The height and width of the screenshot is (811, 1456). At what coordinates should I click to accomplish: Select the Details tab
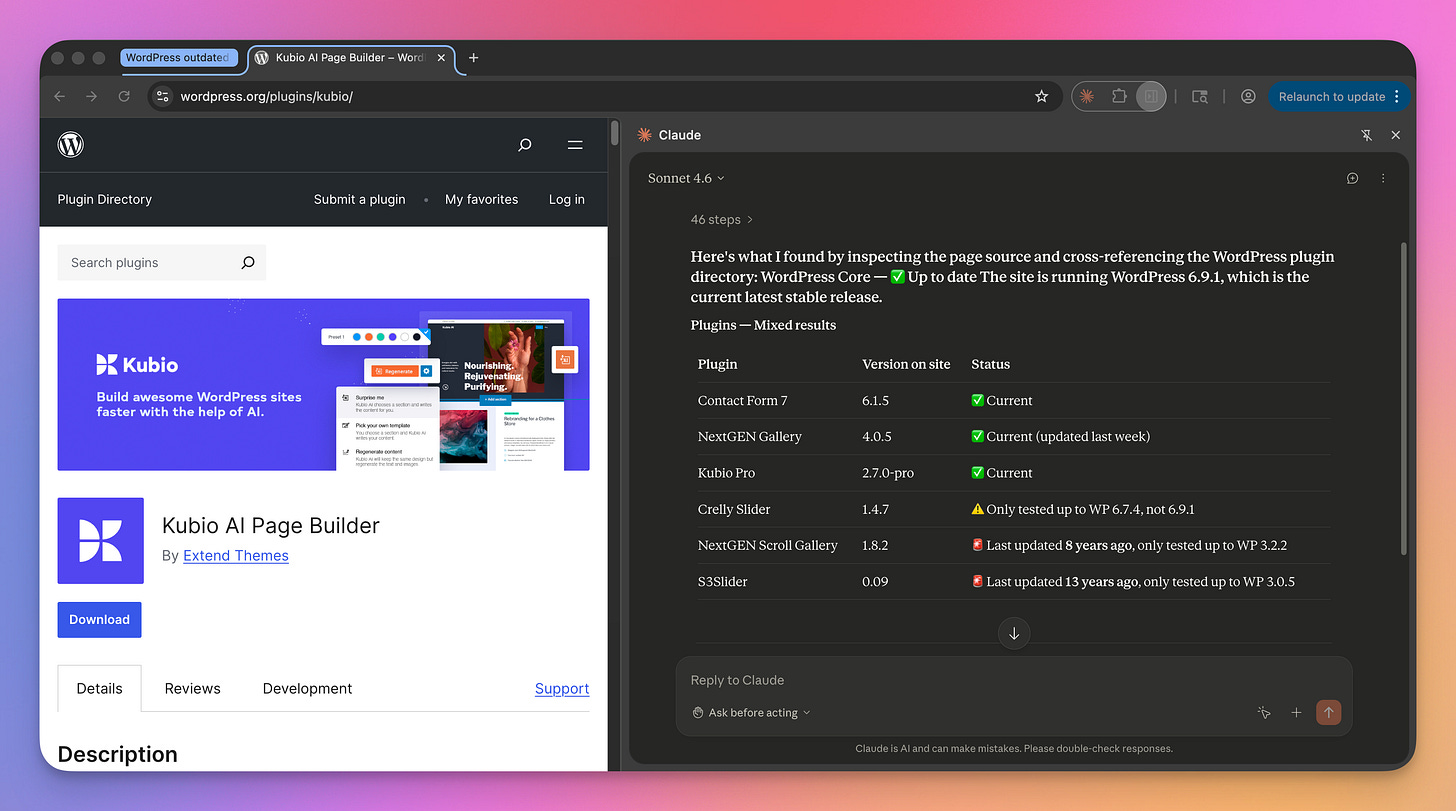tap(100, 688)
